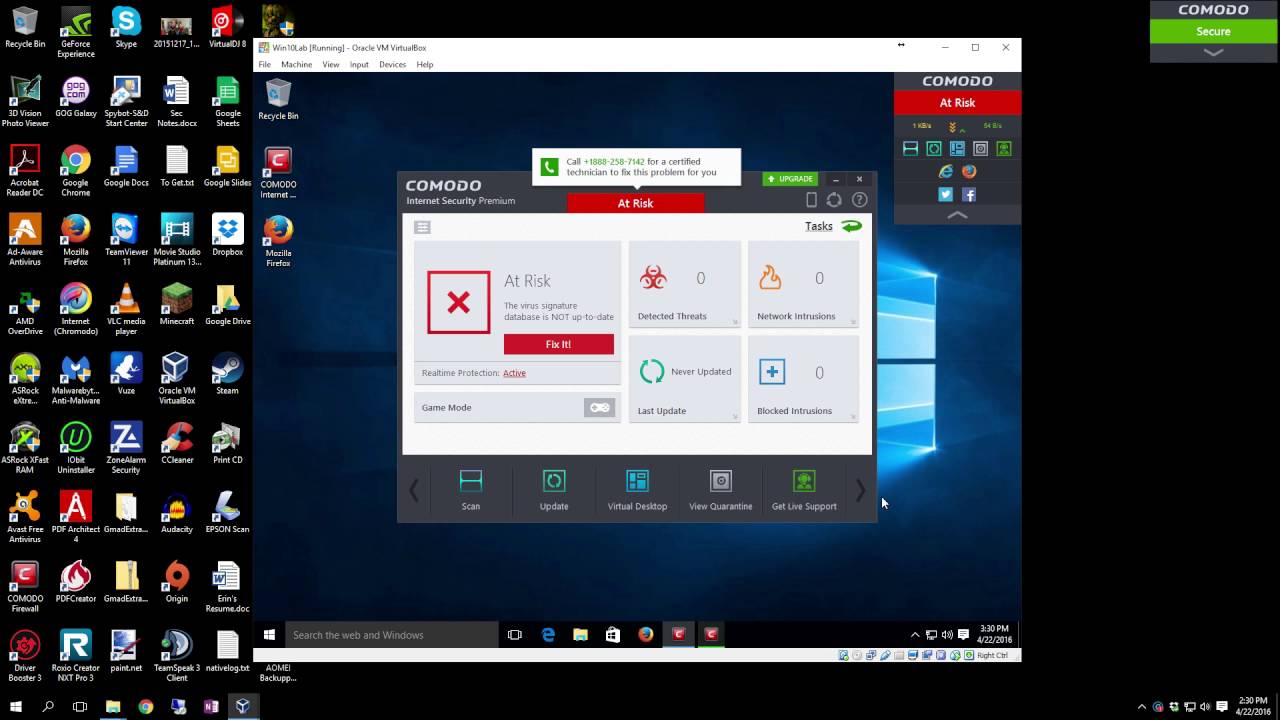Click the Last Update tile
This screenshot has height=720, width=1280.
tap(685, 378)
